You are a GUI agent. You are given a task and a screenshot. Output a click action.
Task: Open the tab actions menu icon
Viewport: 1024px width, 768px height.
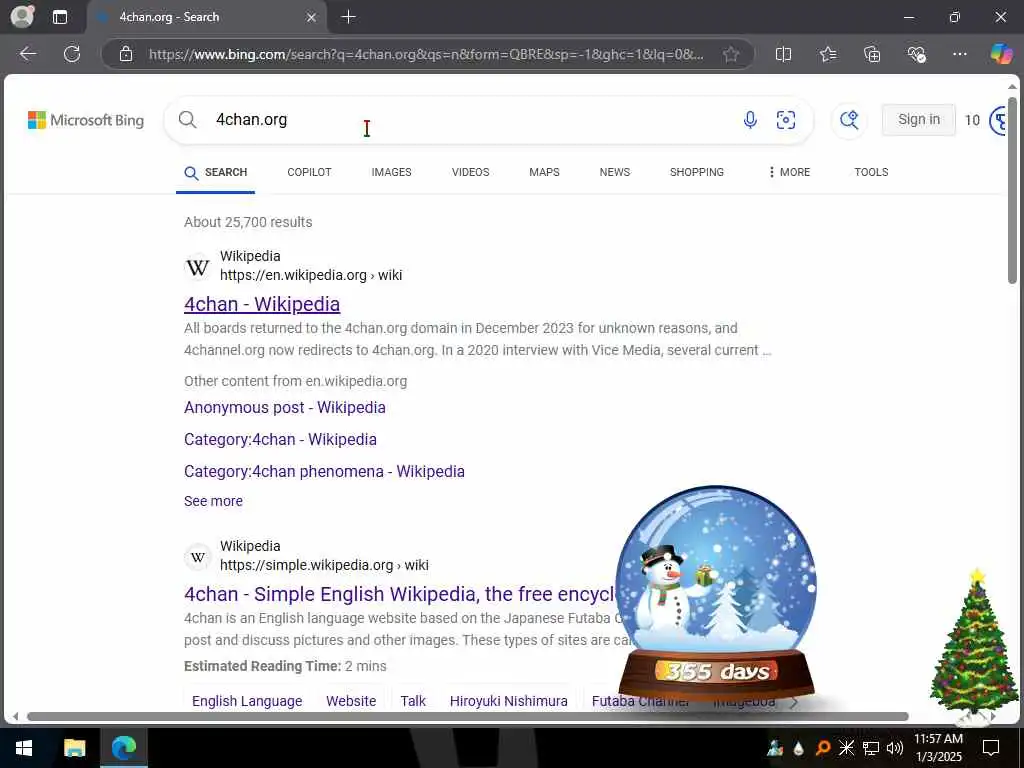(59, 17)
